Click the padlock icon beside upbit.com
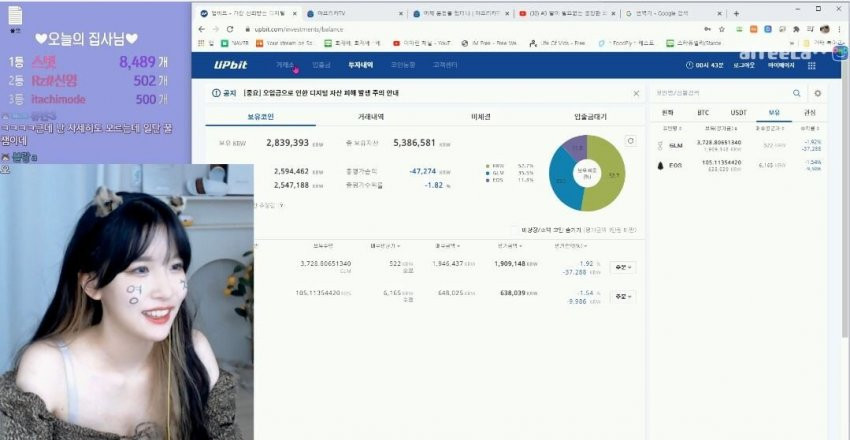 248,29
